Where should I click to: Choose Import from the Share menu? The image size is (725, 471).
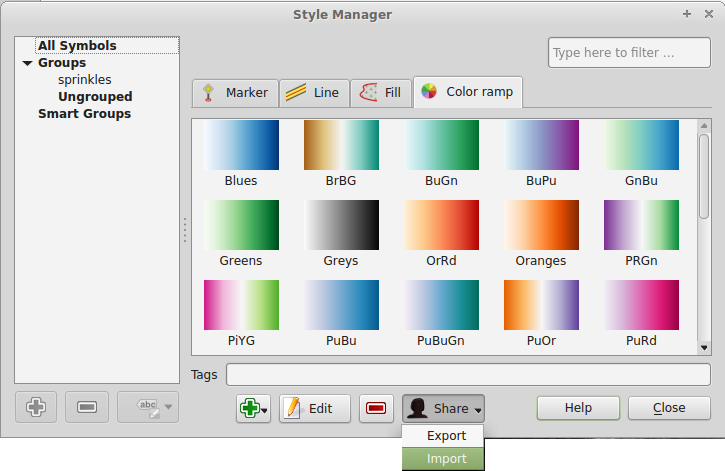point(443,459)
